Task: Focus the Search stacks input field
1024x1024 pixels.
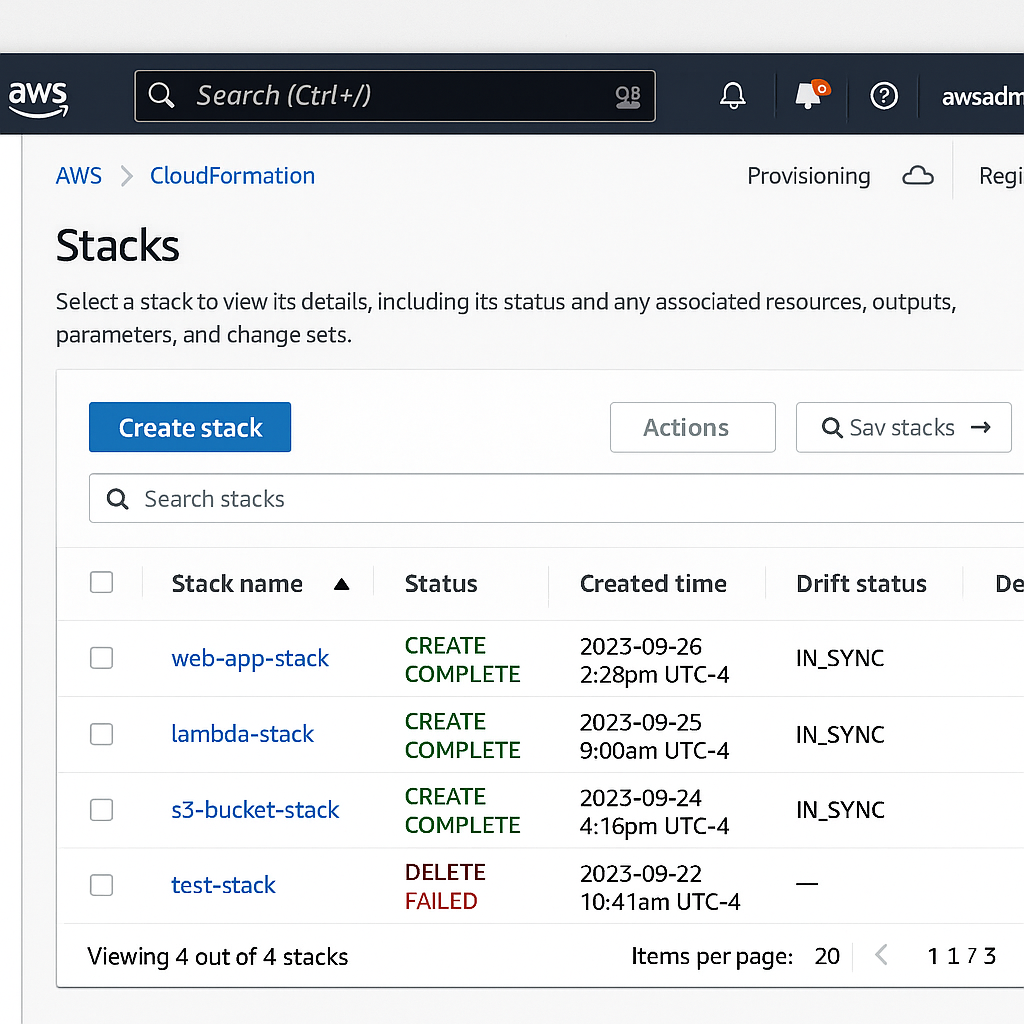Action: click(x=560, y=499)
